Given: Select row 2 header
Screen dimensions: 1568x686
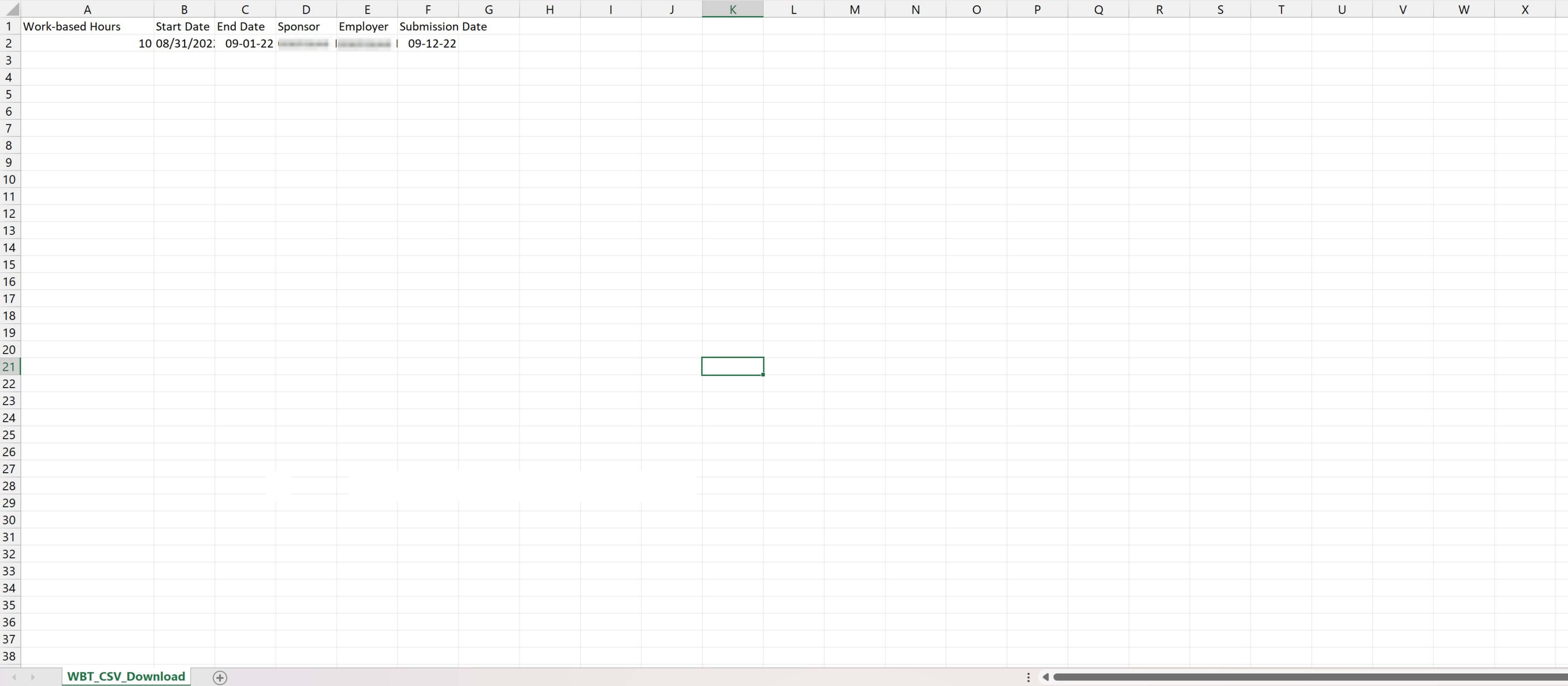Looking at the screenshot, I should point(9,43).
